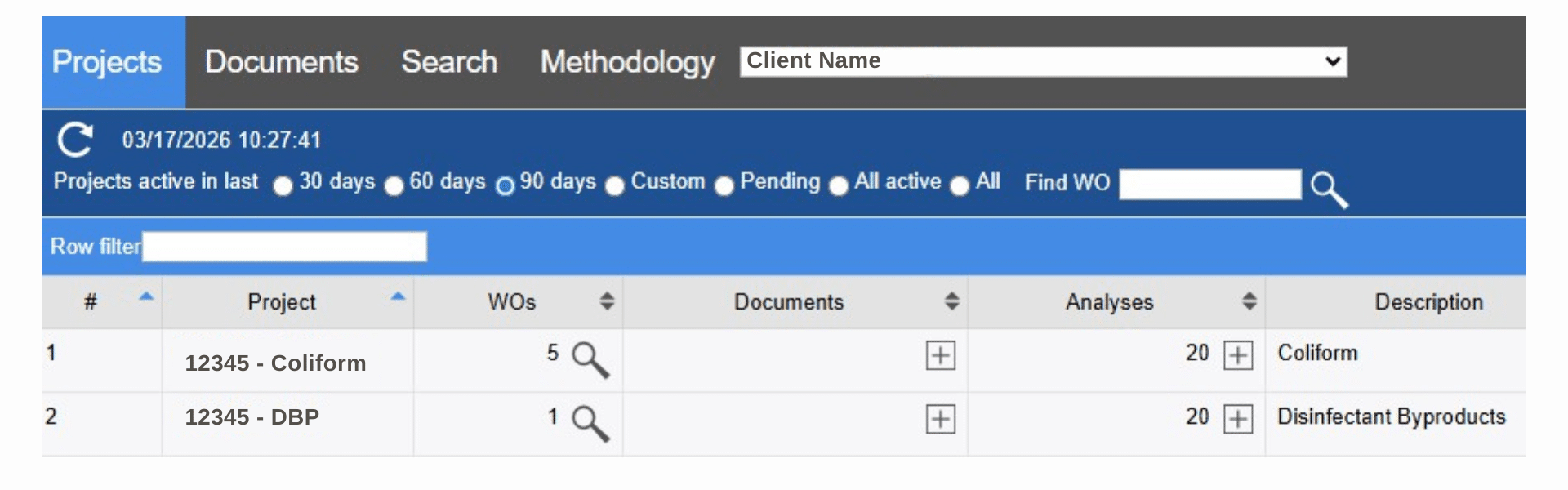Go to the Search tab

449,62
